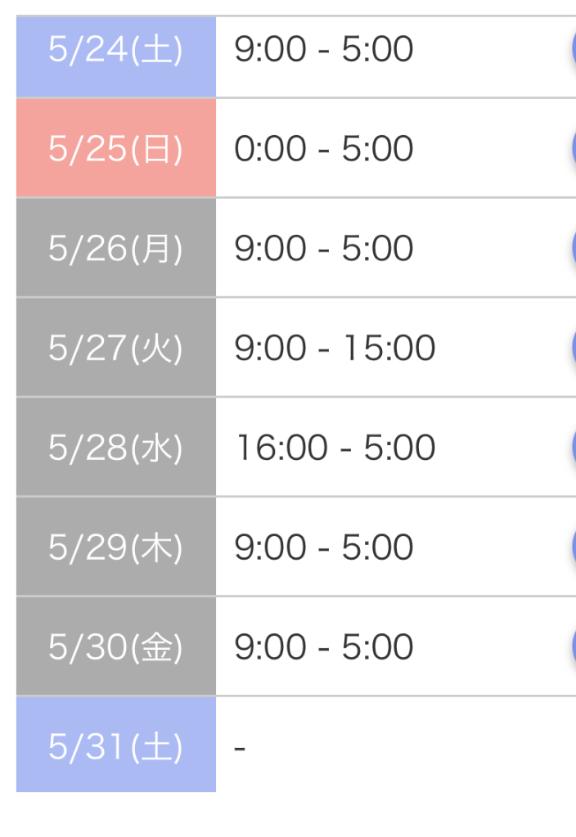
Task: Click the 0:00 - 5:00 shift time
Action: point(323,148)
